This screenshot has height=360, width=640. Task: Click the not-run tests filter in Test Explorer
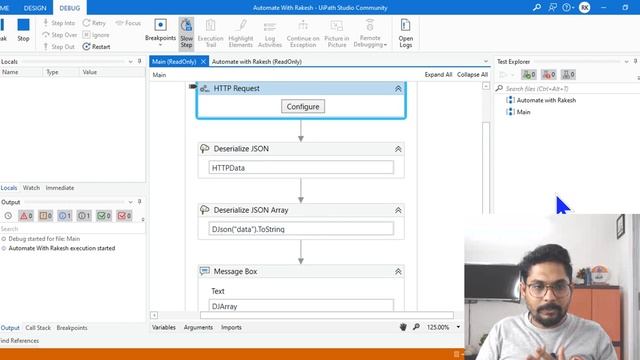(x=568, y=75)
